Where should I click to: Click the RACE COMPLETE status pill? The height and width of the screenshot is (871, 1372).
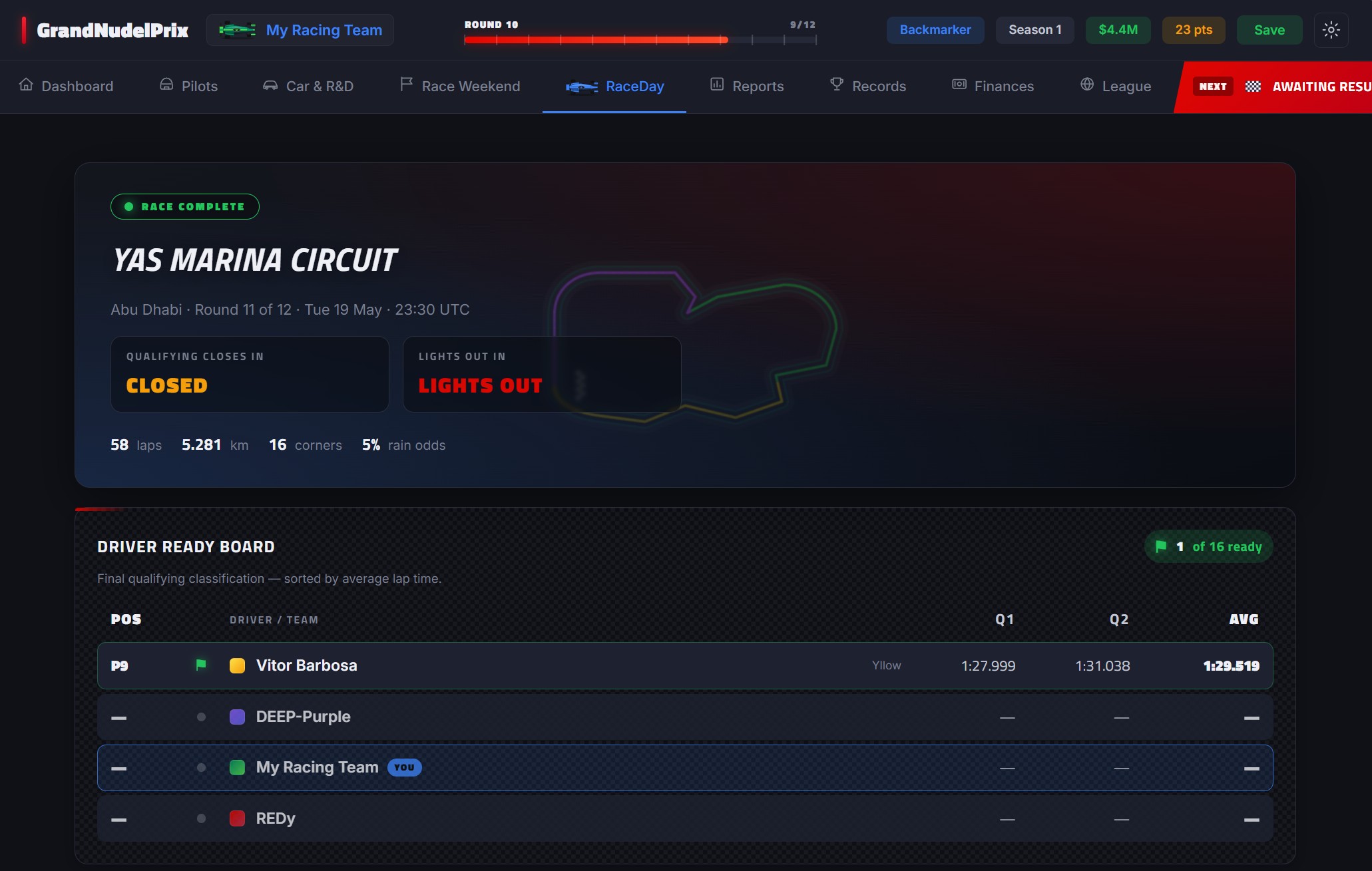pyautogui.click(x=185, y=206)
